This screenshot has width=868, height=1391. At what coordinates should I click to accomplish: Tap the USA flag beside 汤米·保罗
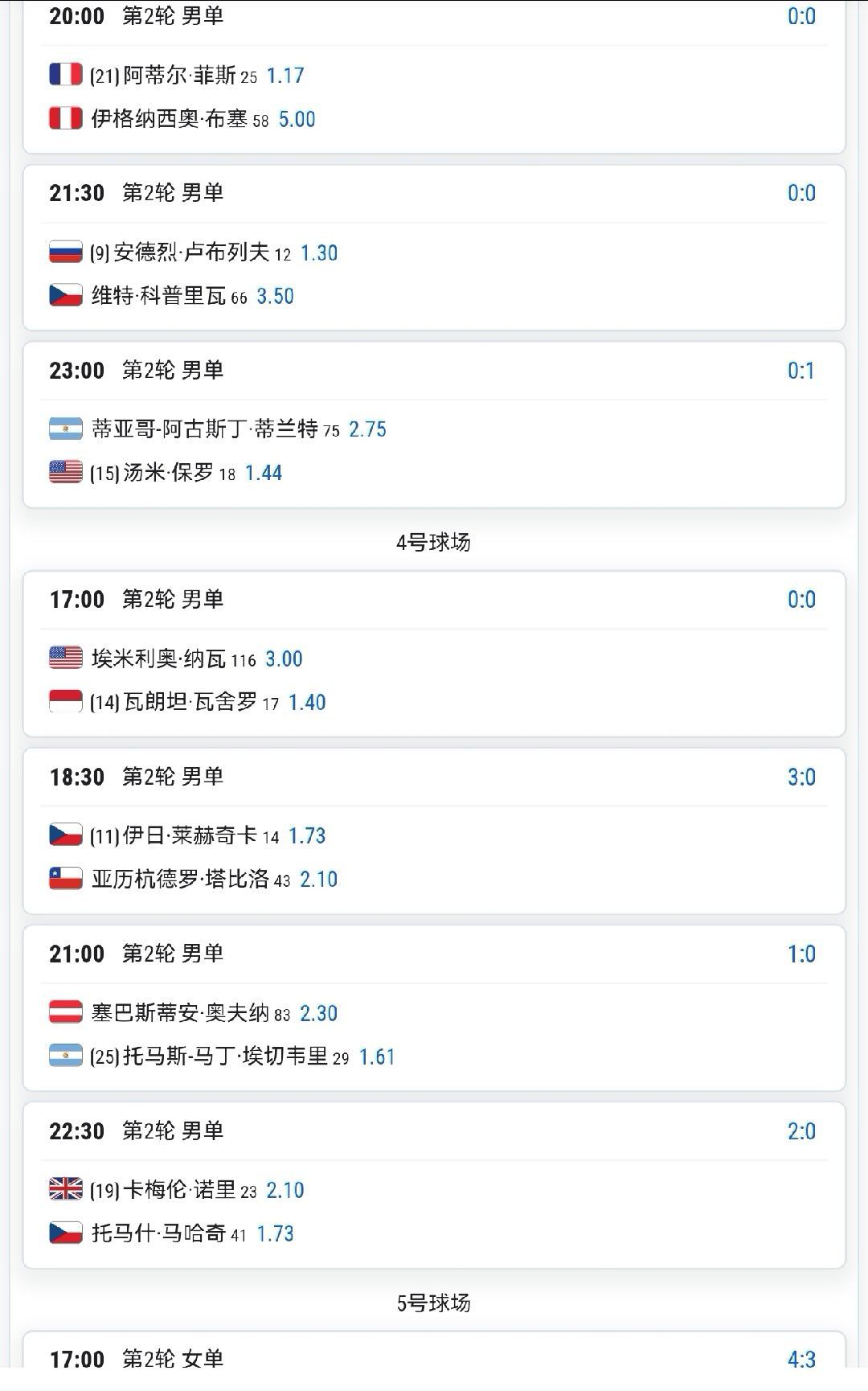[66, 472]
